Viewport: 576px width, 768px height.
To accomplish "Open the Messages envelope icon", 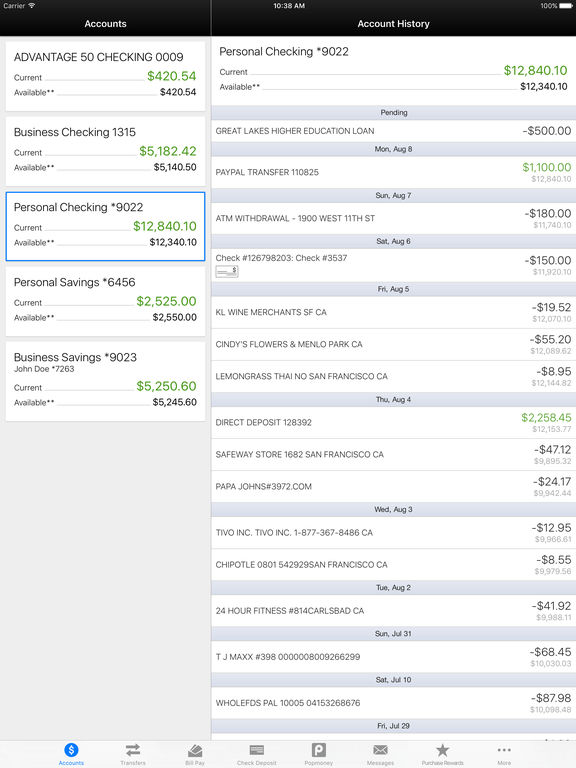I will pos(381,750).
